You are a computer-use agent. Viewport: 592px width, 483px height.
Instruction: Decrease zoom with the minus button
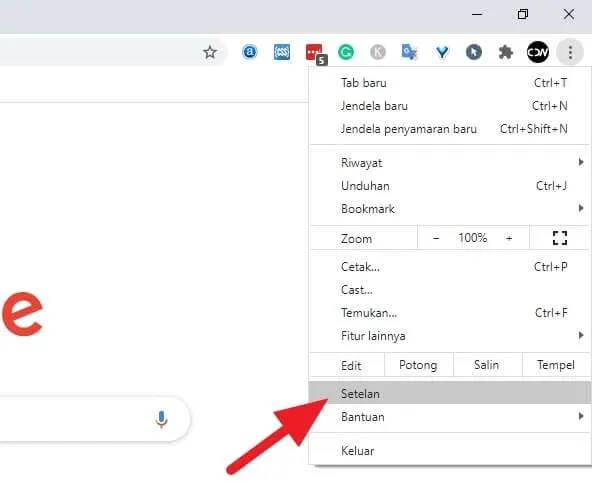click(436, 238)
